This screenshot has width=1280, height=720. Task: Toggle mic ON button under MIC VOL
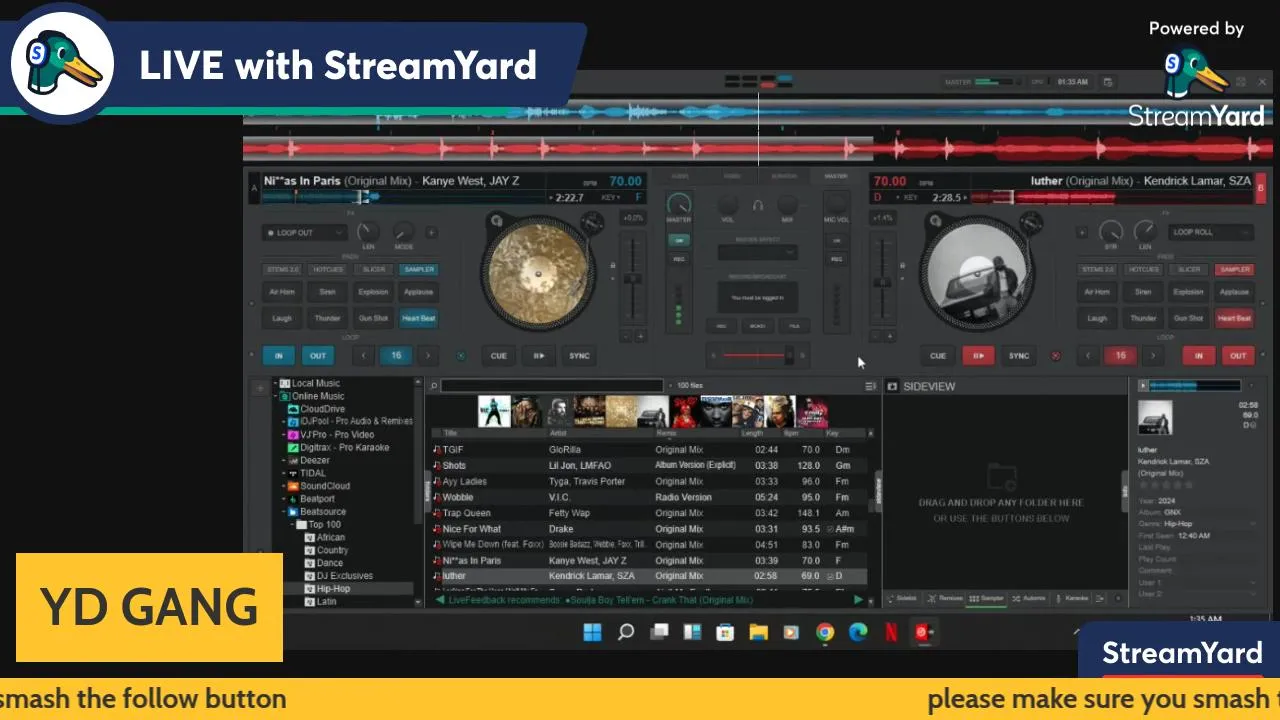837,241
